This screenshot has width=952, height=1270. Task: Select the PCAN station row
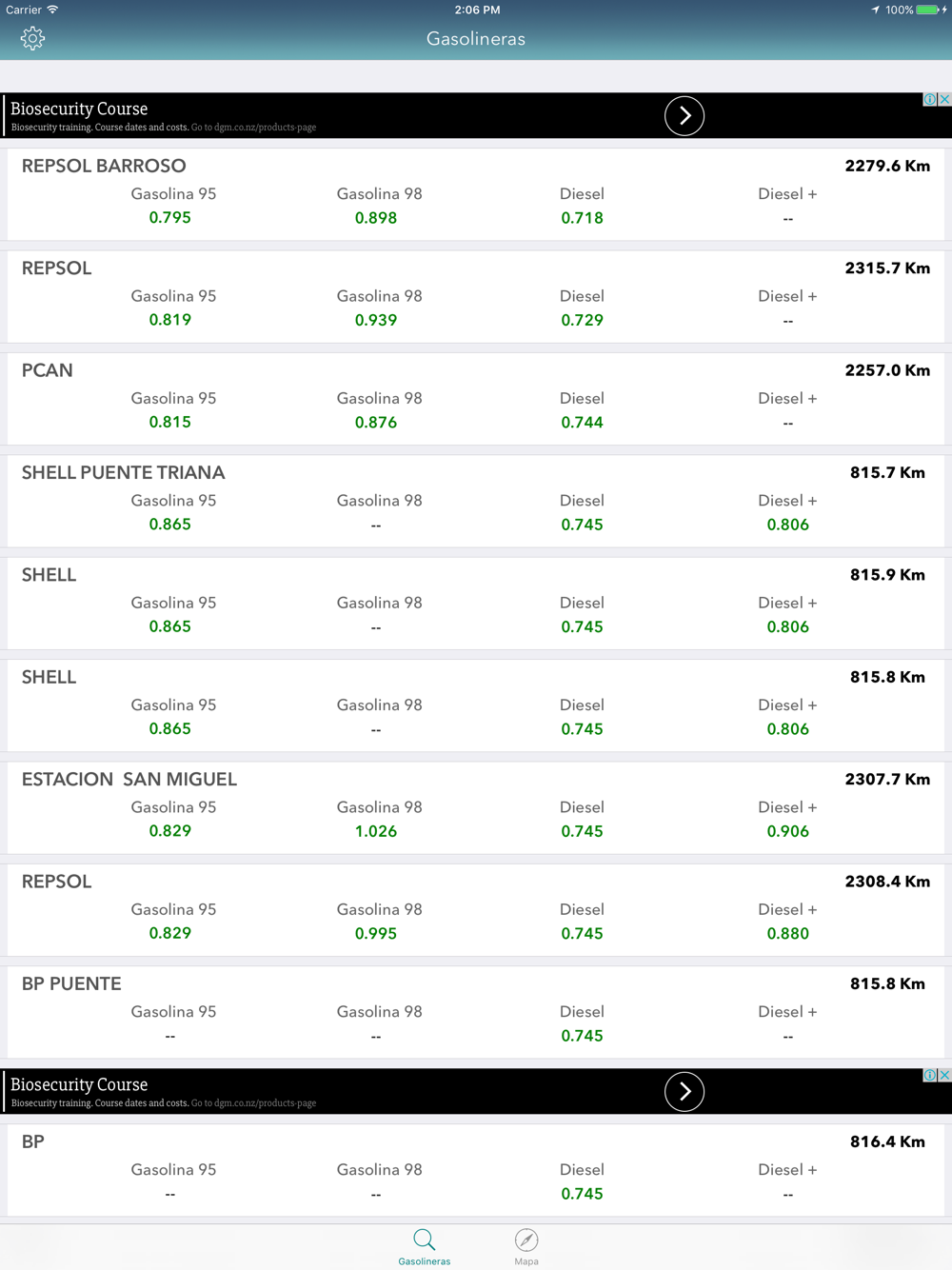coord(476,398)
